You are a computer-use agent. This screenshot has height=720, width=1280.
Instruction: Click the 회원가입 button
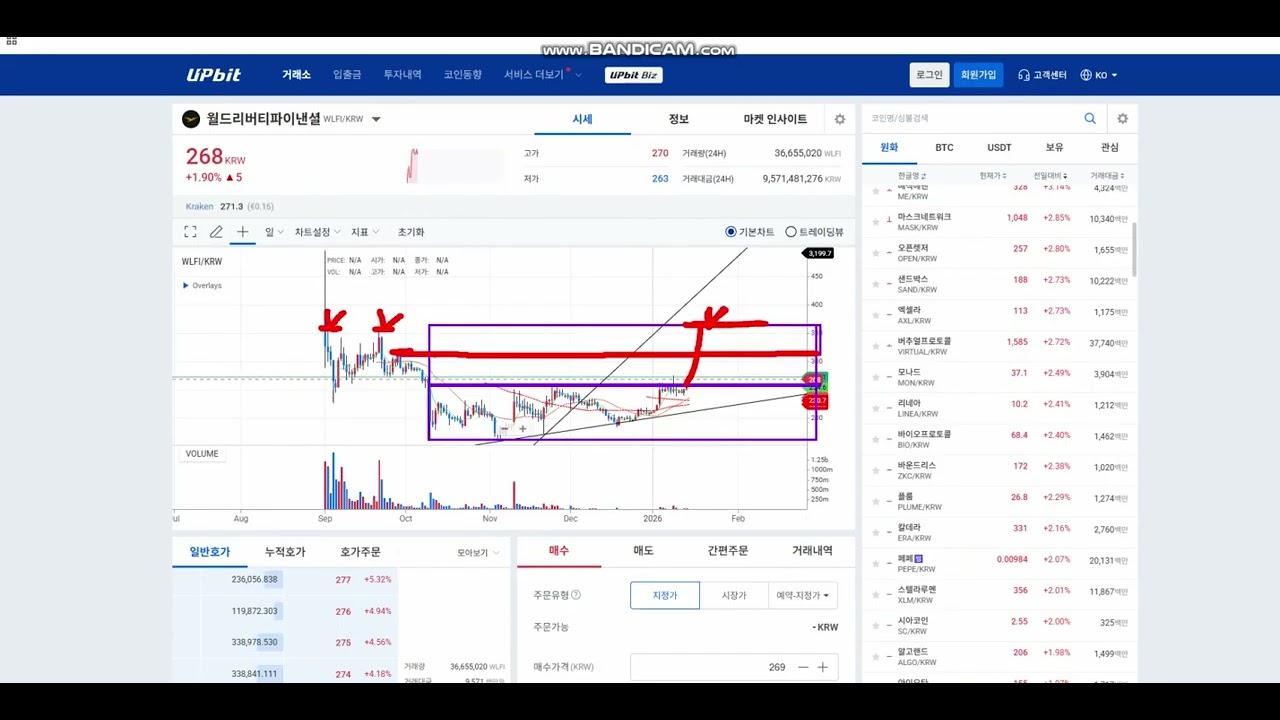click(978, 75)
